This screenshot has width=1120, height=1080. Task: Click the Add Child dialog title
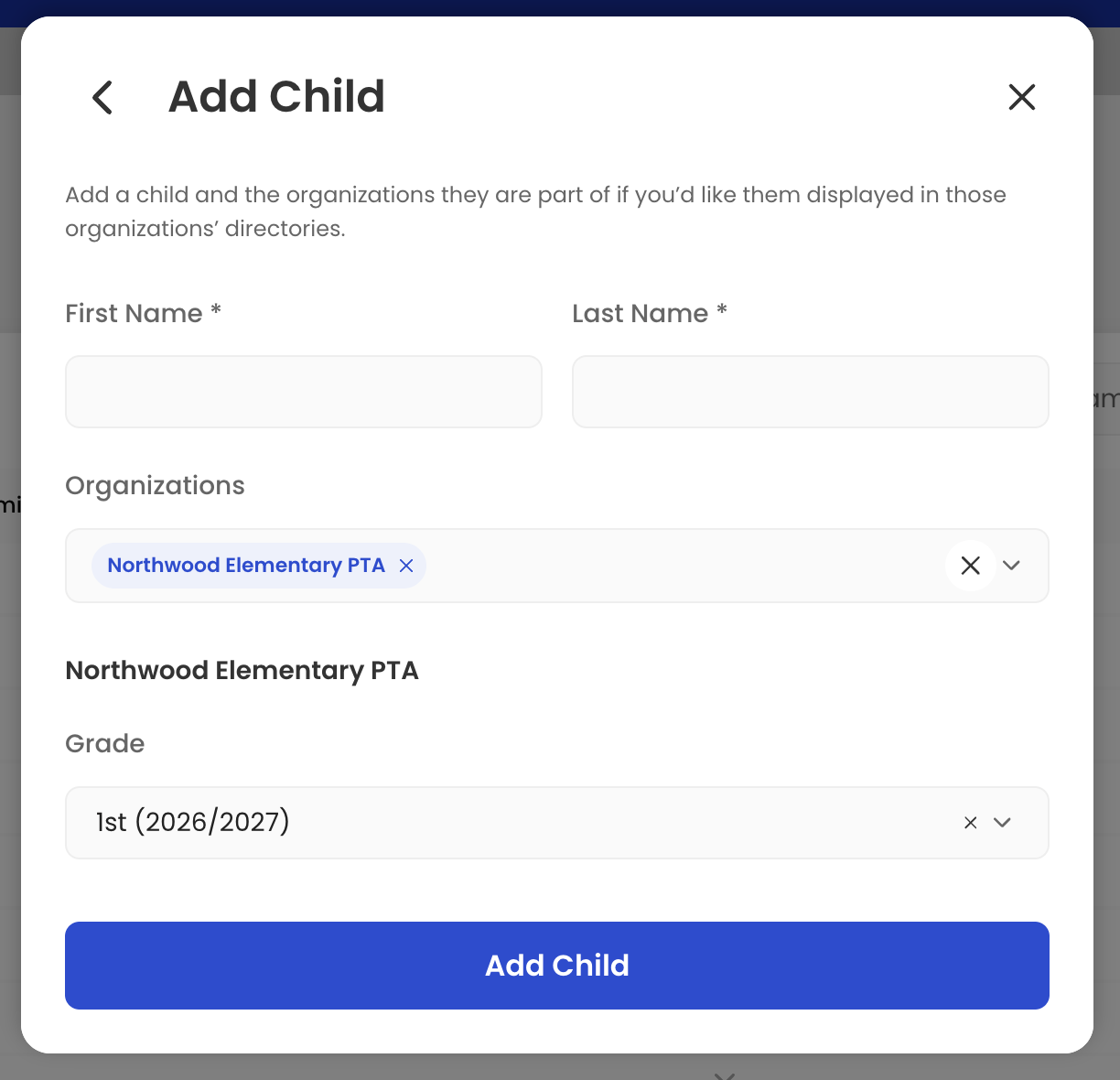click(x=276, y=96)
